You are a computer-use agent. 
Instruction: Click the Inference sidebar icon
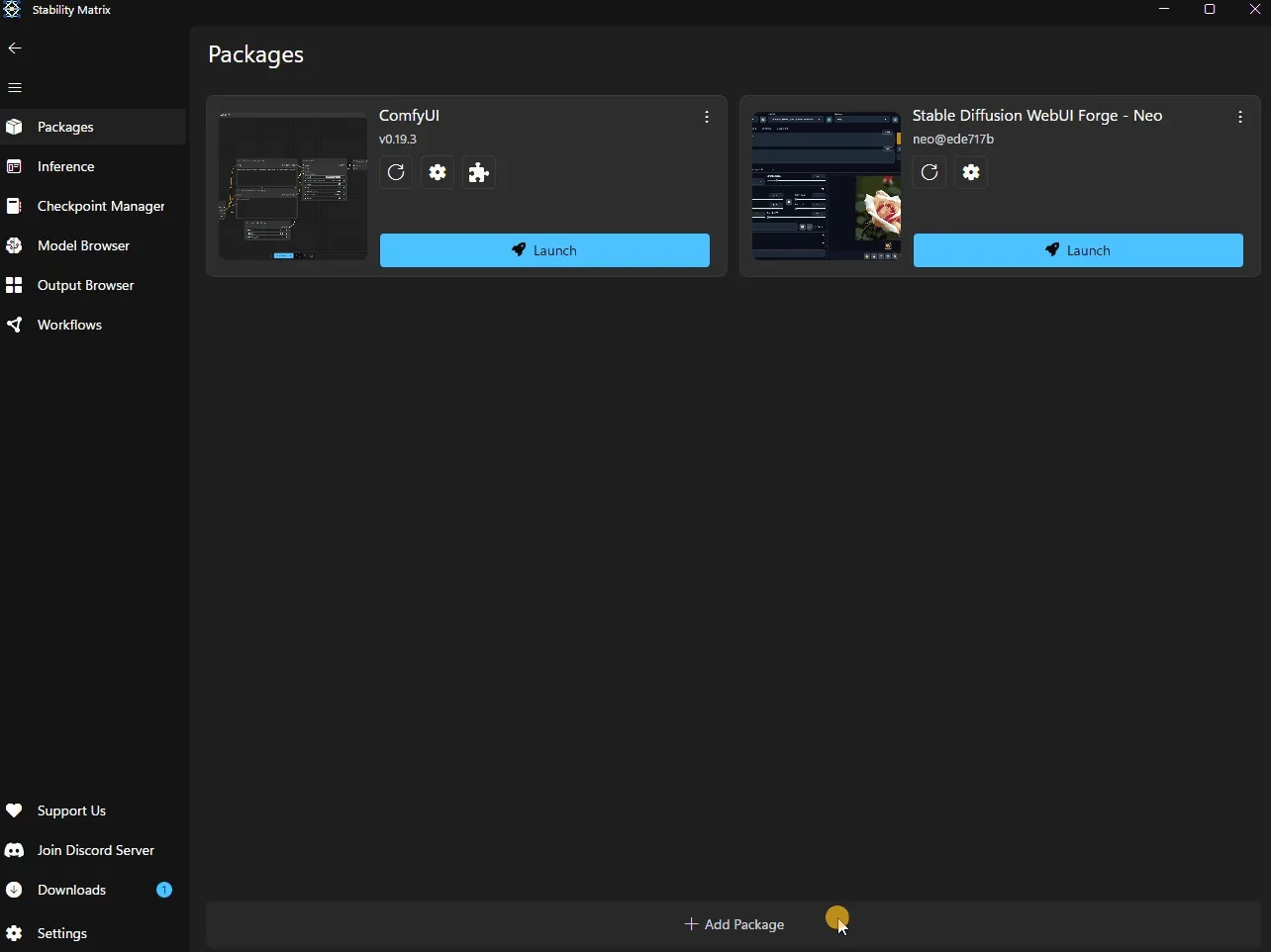coord(14,167)
